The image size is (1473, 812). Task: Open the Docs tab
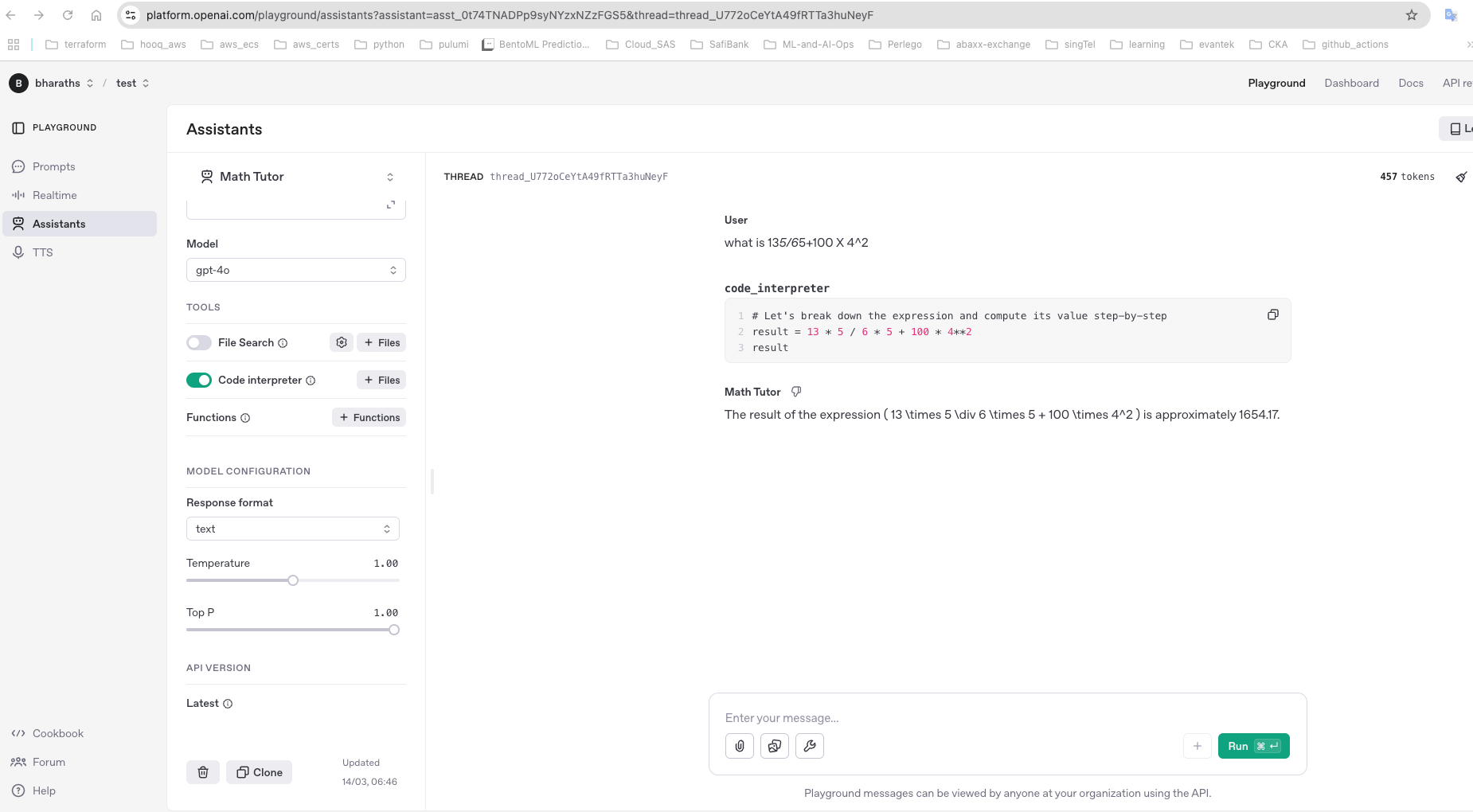coord(1411,83)
